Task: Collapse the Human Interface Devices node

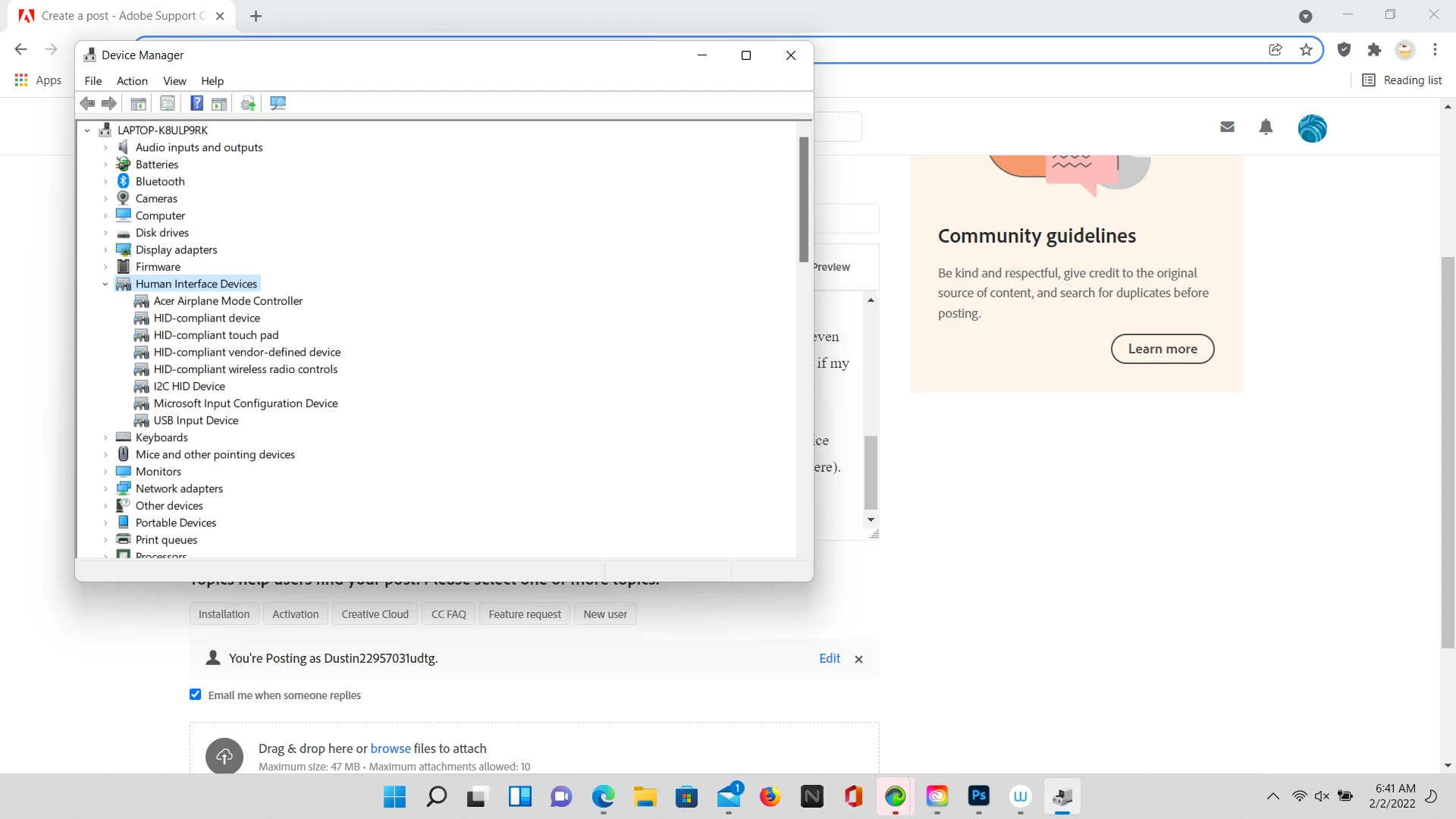Action: pos(105,284)
